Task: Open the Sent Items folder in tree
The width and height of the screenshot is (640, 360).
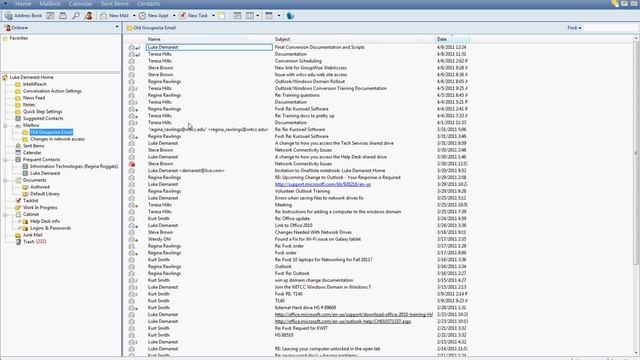Action: point(33,146)
